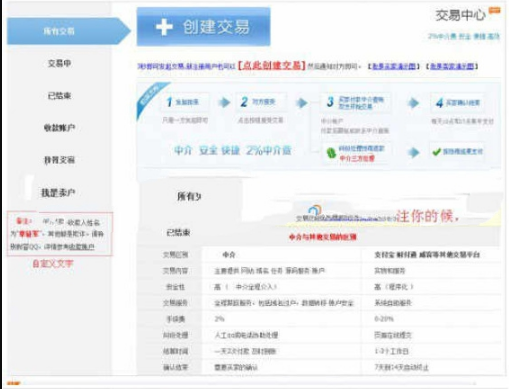The image size is (509, 389).
Task: Open 交易中 in the left sidebar
Action: 59,63
